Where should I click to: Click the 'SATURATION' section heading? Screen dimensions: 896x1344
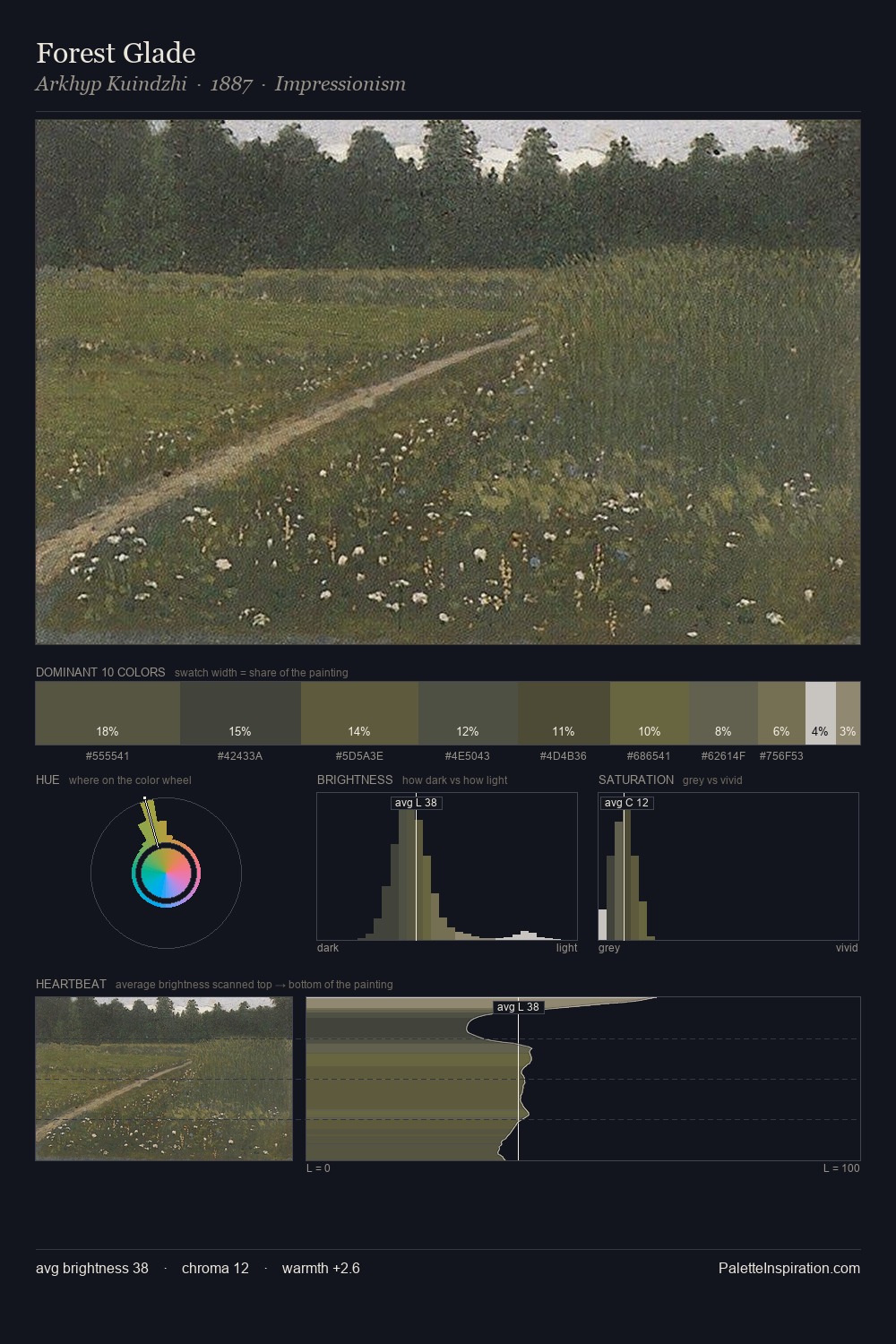636,780
